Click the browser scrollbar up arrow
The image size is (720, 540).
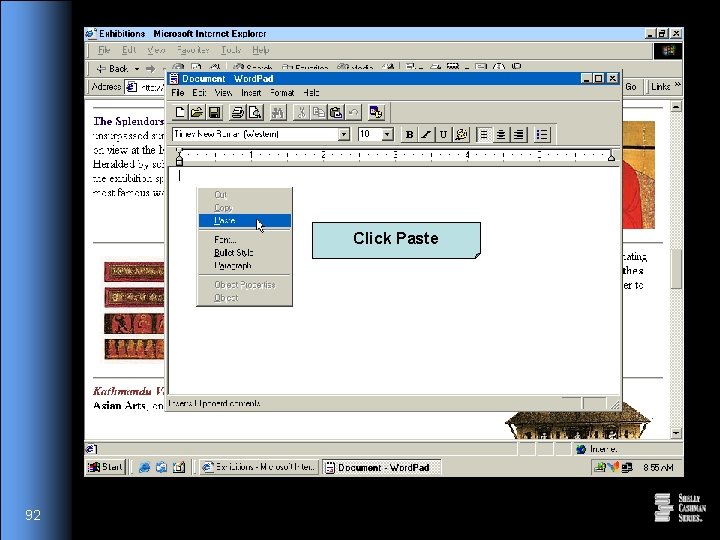coord(676,107)
